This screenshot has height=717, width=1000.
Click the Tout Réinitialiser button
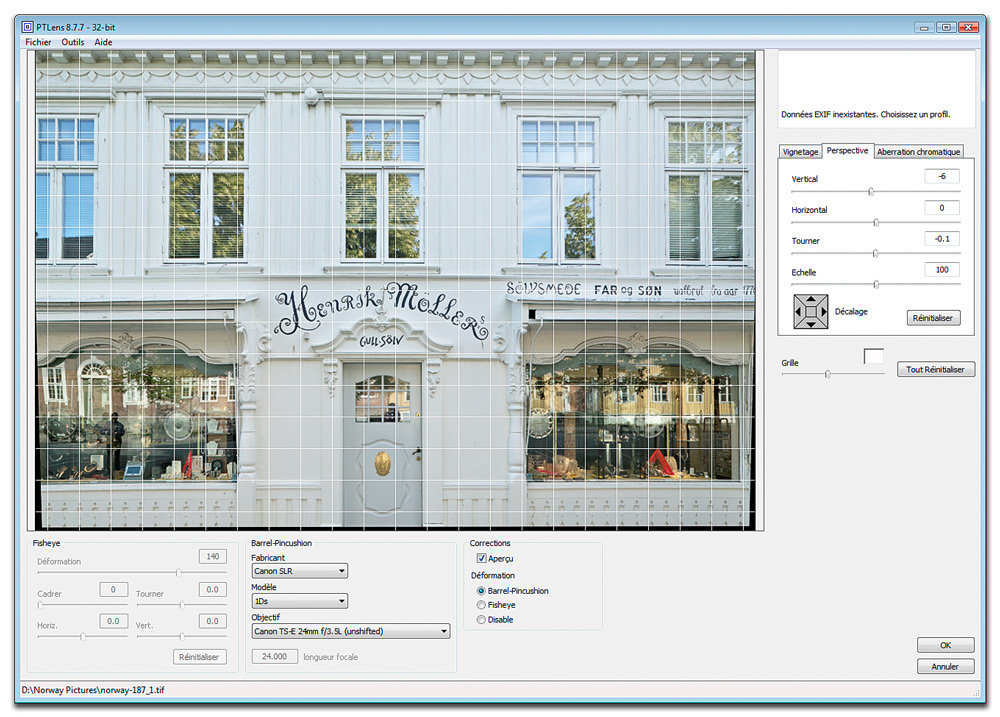point(936,369)
